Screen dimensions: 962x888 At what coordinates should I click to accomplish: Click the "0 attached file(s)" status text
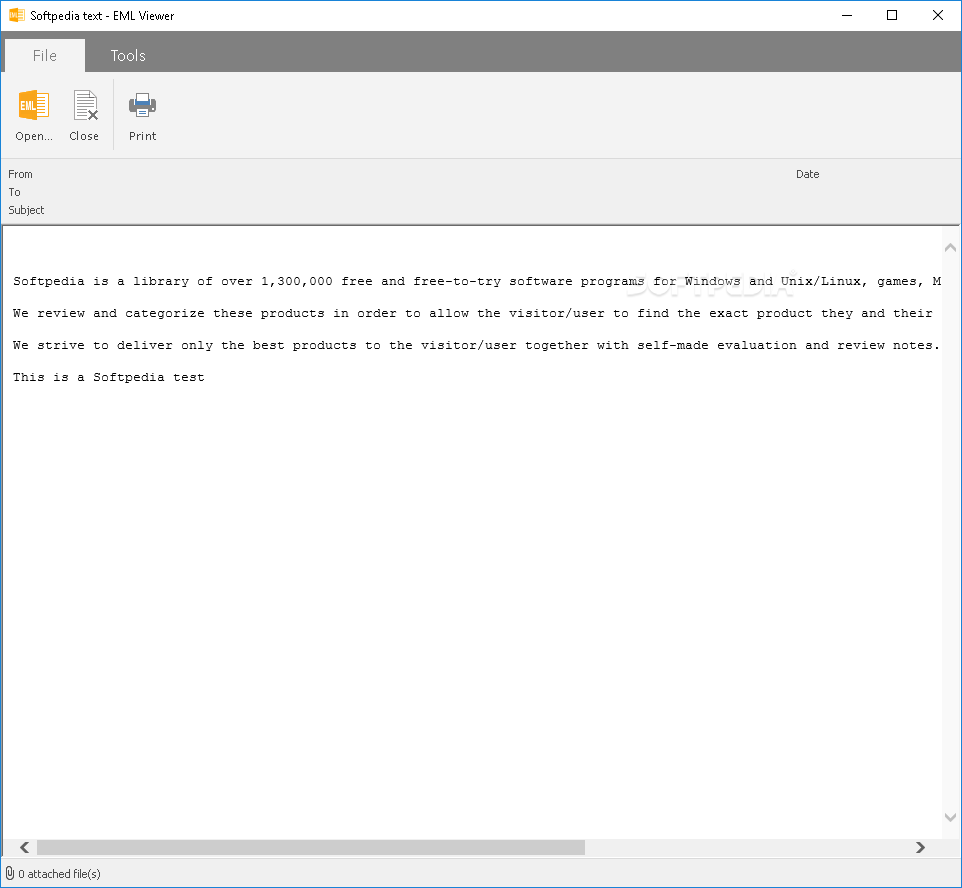60,874
